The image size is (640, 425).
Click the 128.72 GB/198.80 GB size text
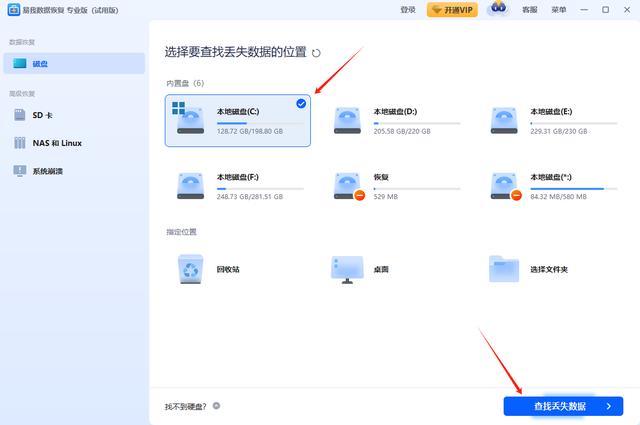point(250,131)
